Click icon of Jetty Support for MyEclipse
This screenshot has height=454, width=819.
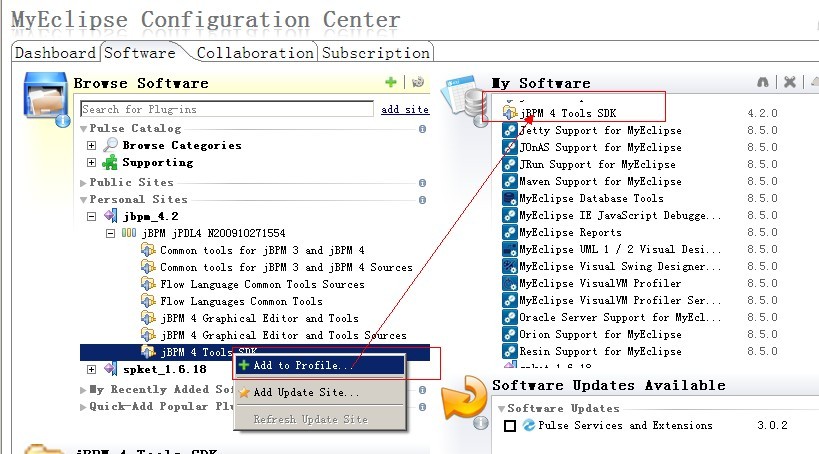[509, 130]
